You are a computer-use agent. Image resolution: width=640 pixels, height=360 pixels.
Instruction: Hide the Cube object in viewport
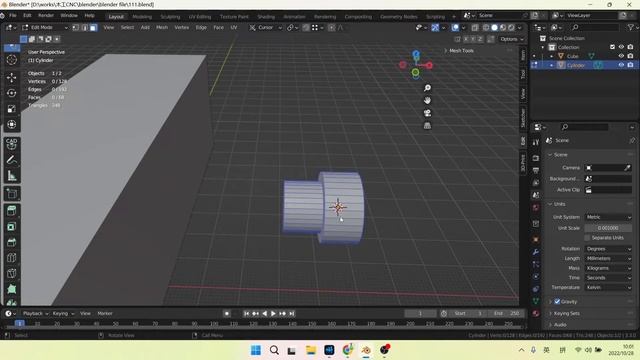coord(621,56)
